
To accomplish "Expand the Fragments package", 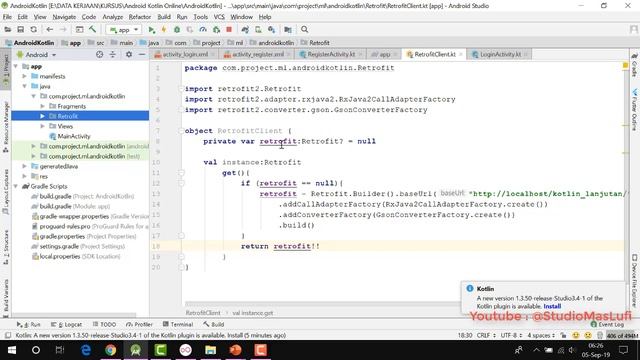I will [42, 106].
